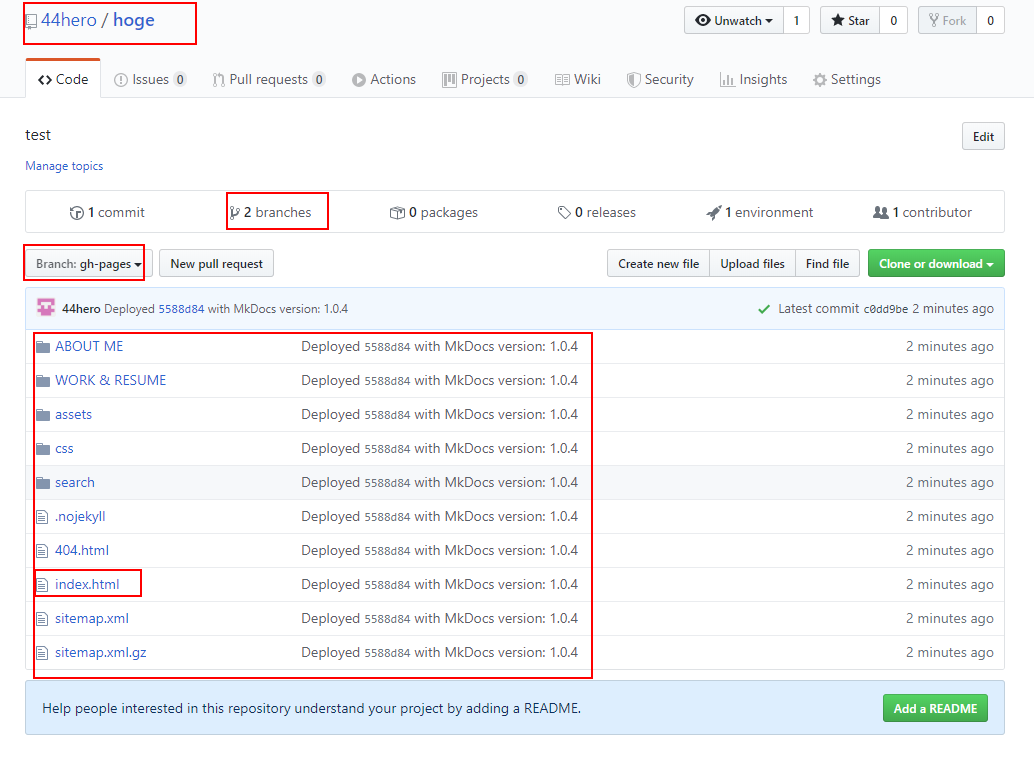The width and height of the screenshot is (1034, 780).
Task: Open the search folder
Action: [x=75, y=483]
